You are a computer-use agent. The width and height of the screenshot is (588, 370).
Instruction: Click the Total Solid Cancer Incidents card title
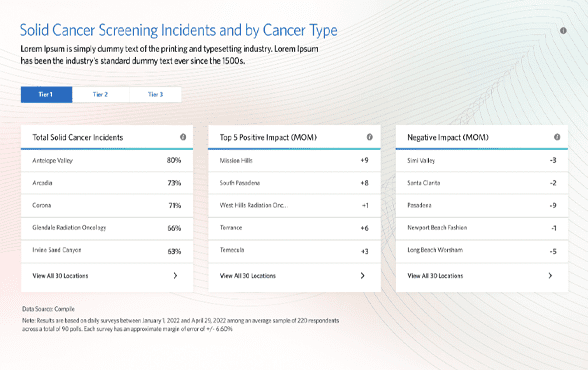click(x=78, y=137)
